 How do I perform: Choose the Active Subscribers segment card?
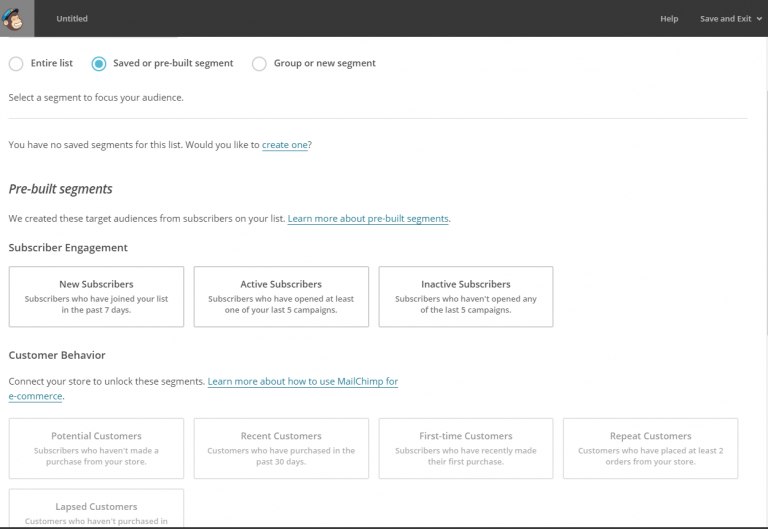point(281,296)
